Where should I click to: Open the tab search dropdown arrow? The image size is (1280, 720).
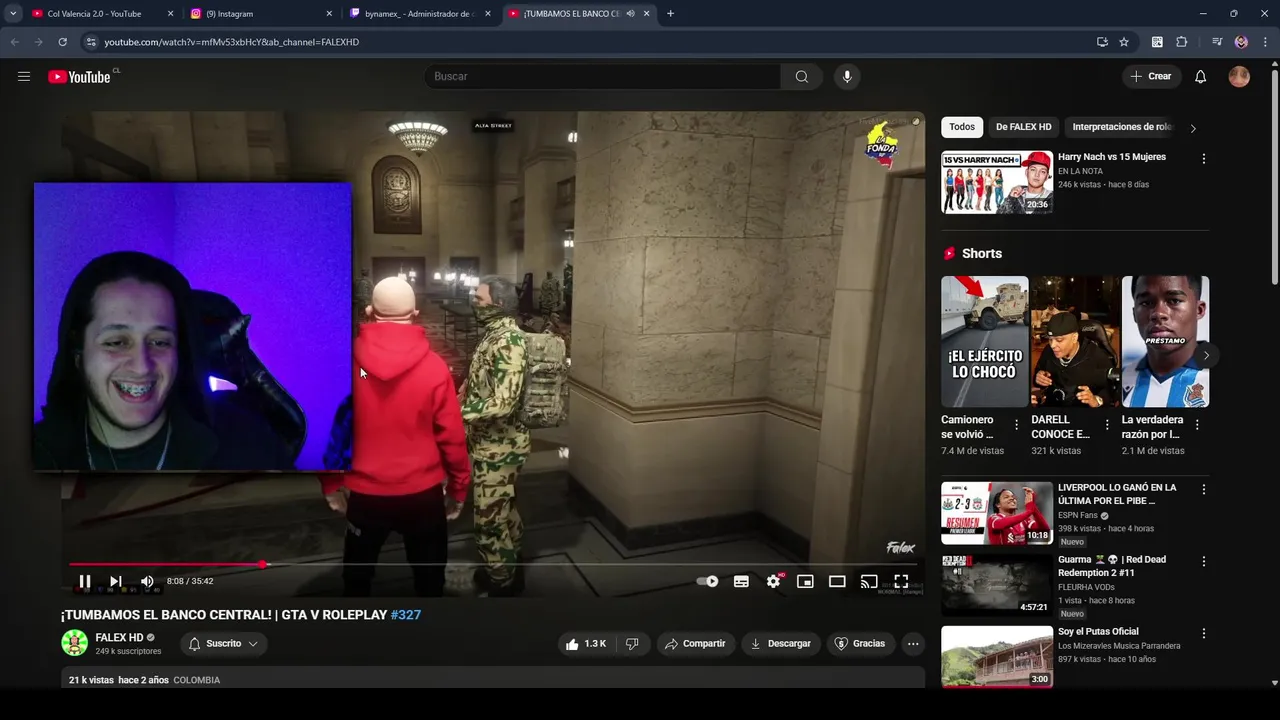click(x=13, y=14)
